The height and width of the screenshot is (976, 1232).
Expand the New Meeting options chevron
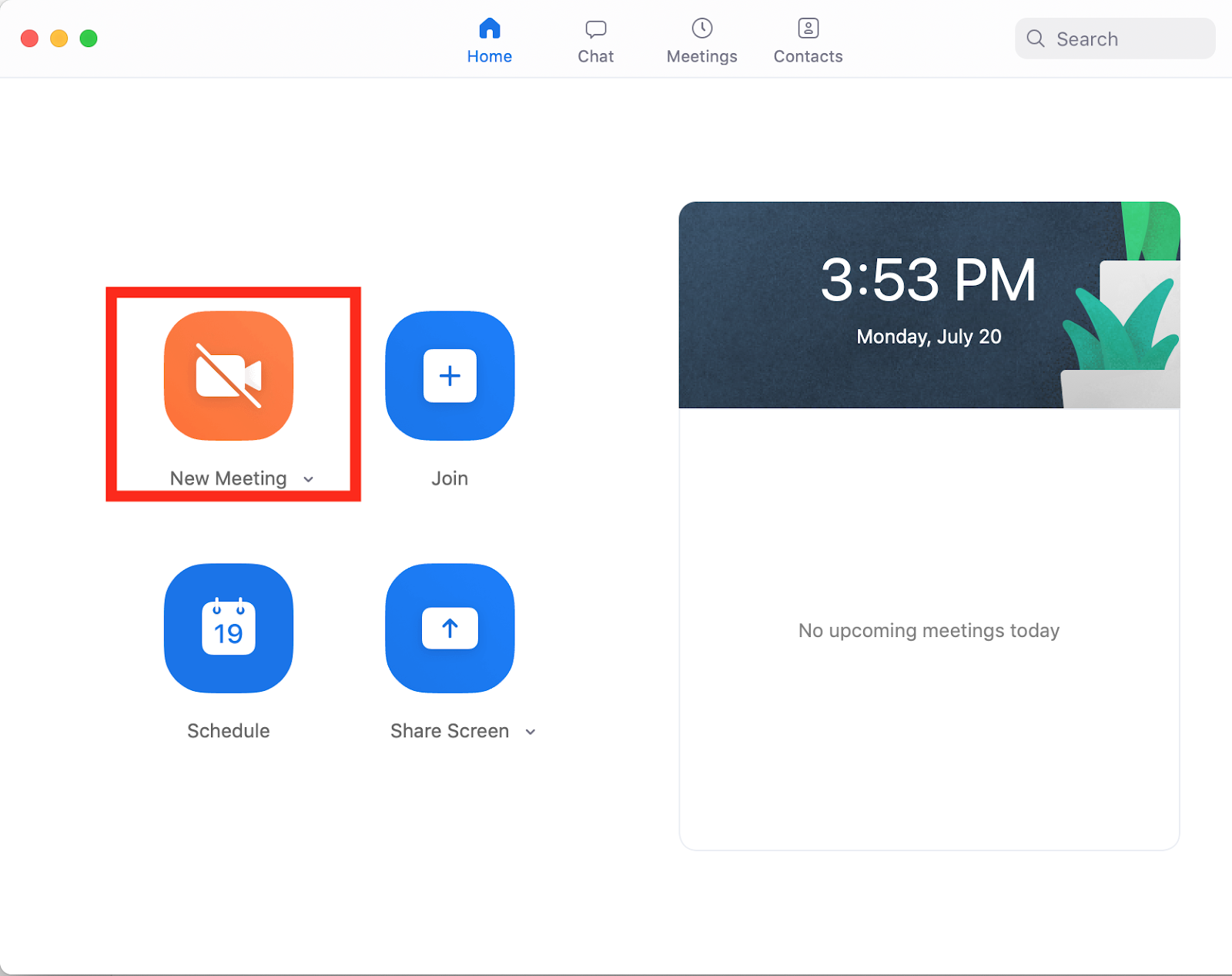309,479
